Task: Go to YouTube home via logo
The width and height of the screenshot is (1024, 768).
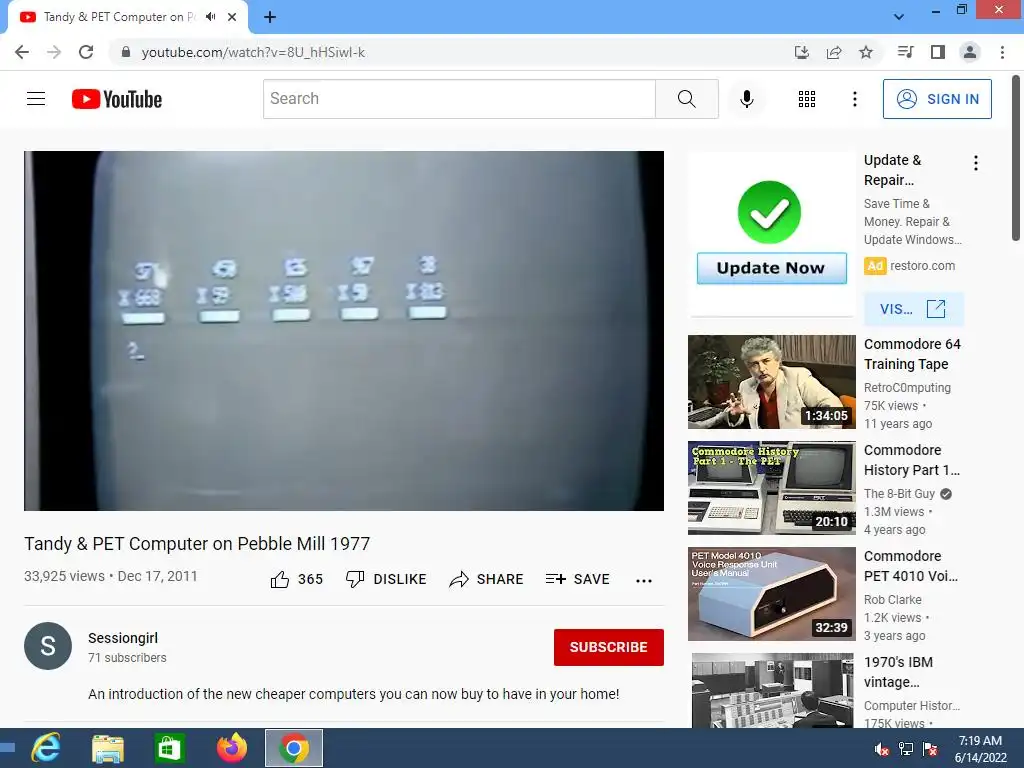Action: (x=117, y=99)
